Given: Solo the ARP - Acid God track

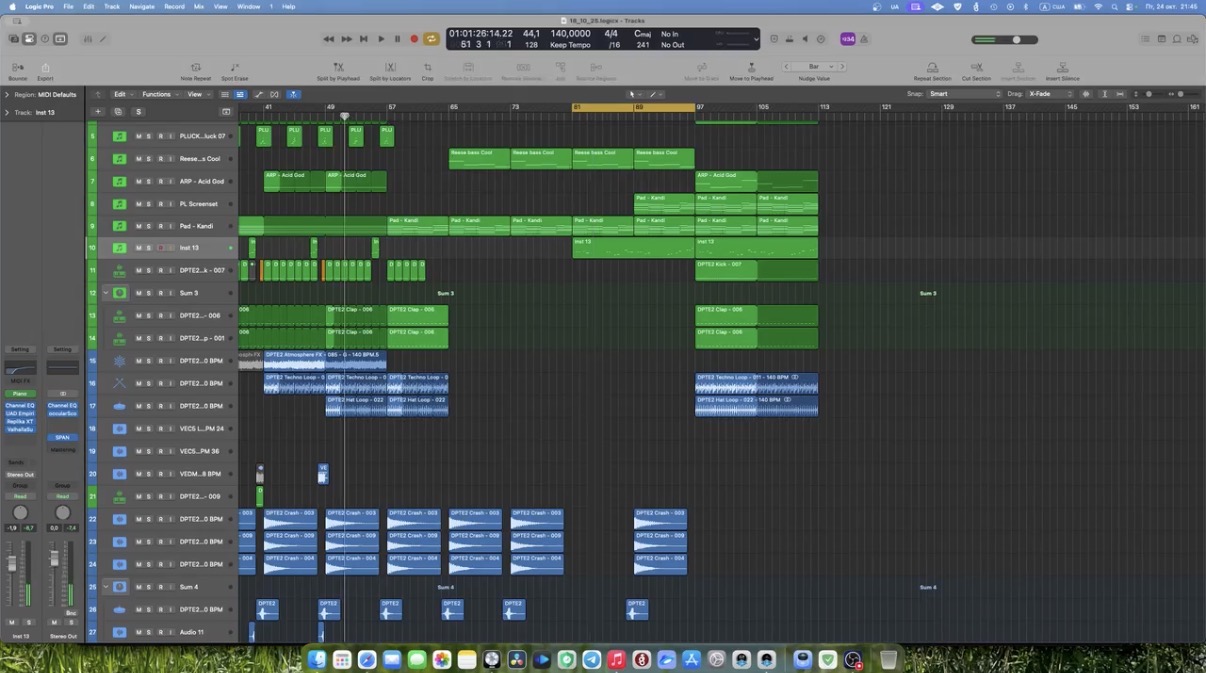Looking at the screenshot, I should pyautogui.click(x=149, y=181).
